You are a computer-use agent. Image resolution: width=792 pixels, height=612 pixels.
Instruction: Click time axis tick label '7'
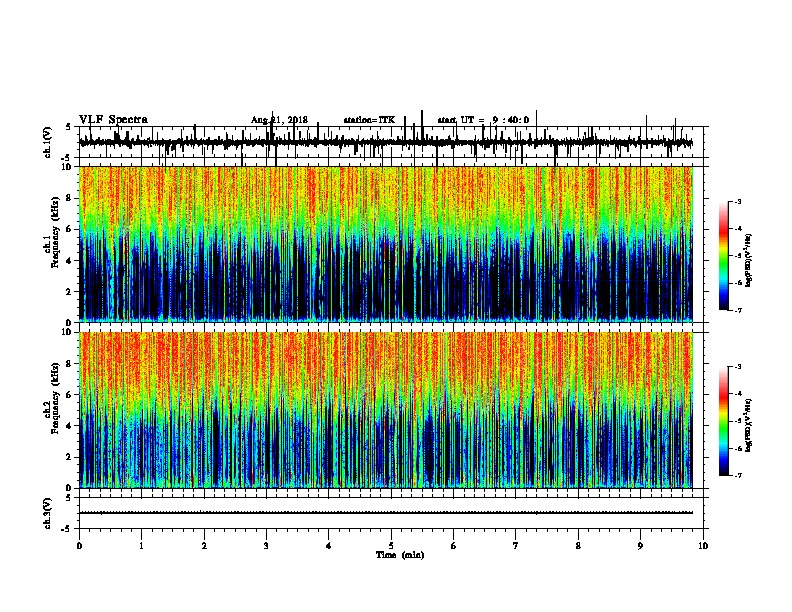pos(516,545)
